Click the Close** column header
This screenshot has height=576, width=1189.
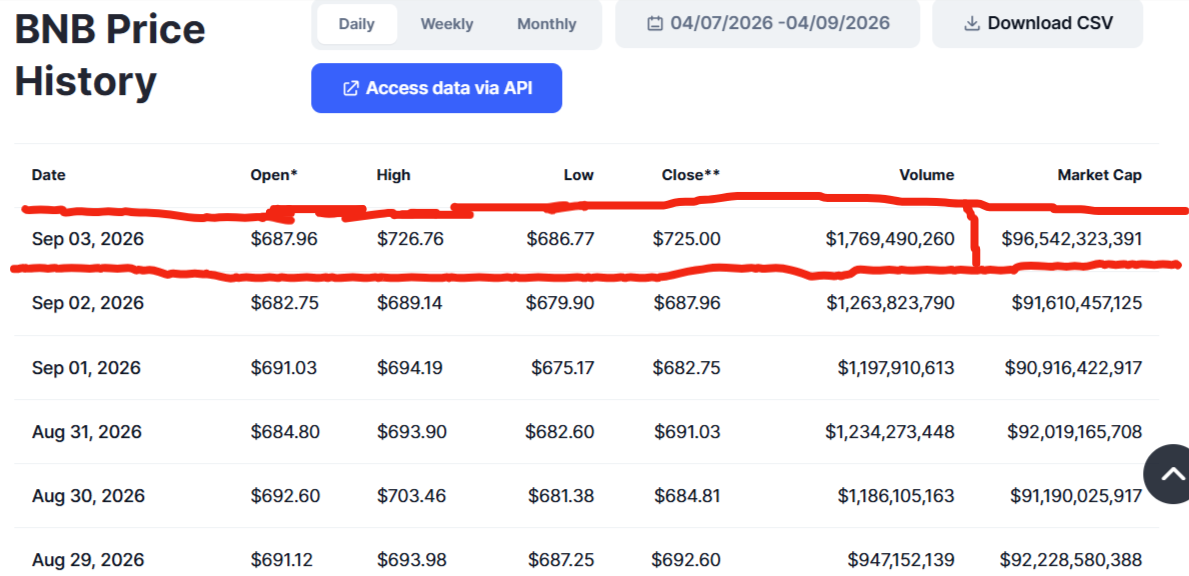tap(691, 175)
